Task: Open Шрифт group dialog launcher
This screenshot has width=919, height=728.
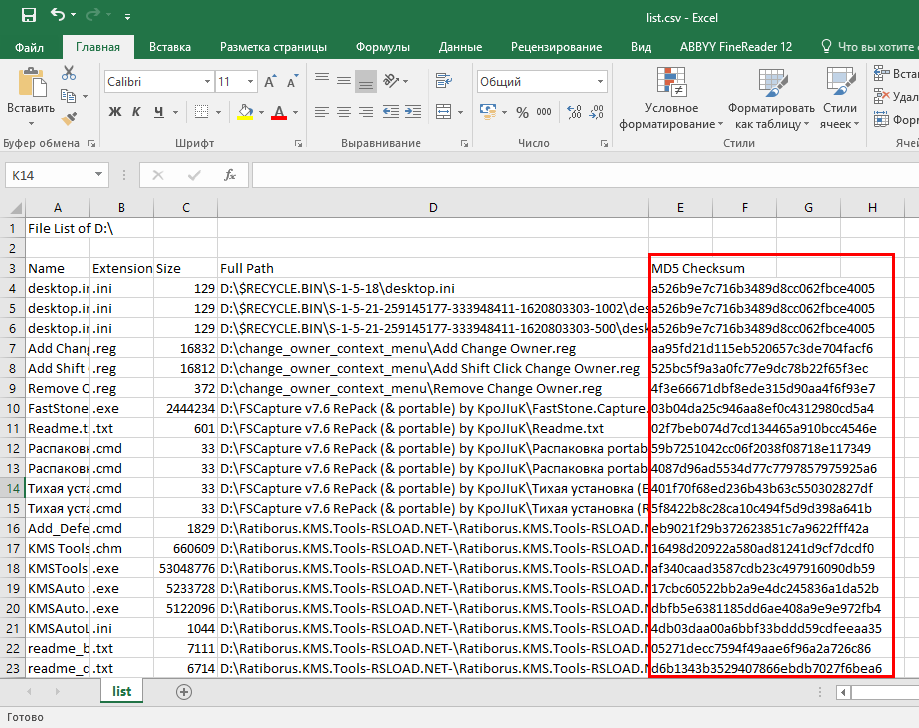Action: tap(298, 143)
